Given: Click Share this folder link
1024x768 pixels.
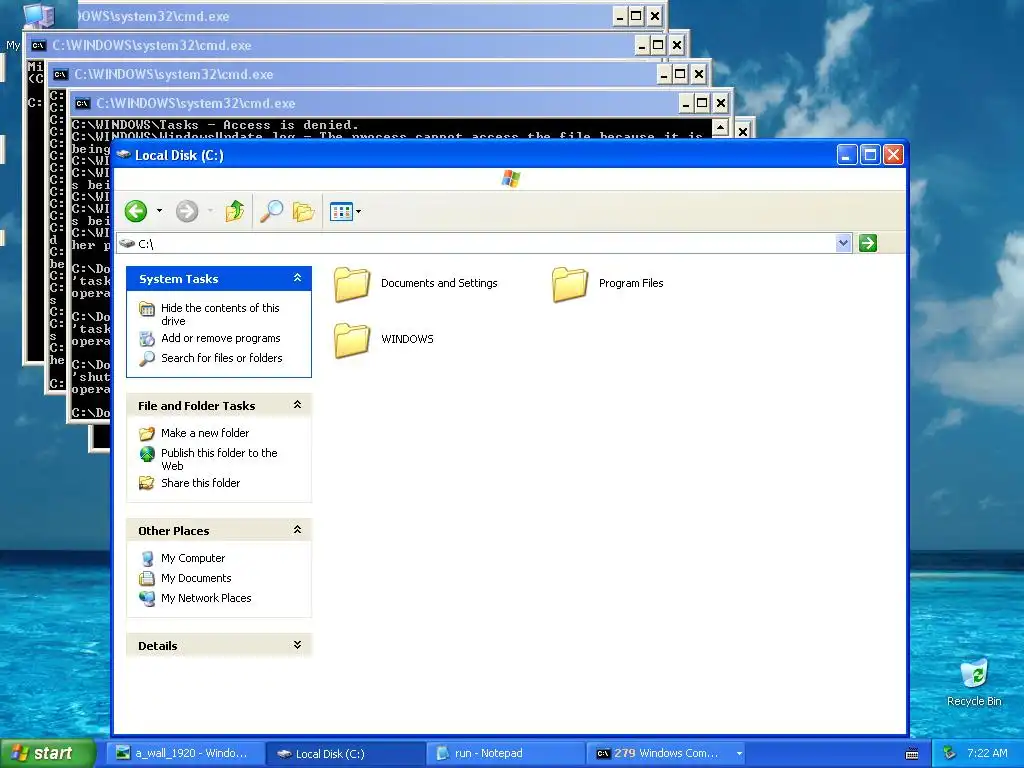Looking at the screenshot, I should click(x=200, y=483).
